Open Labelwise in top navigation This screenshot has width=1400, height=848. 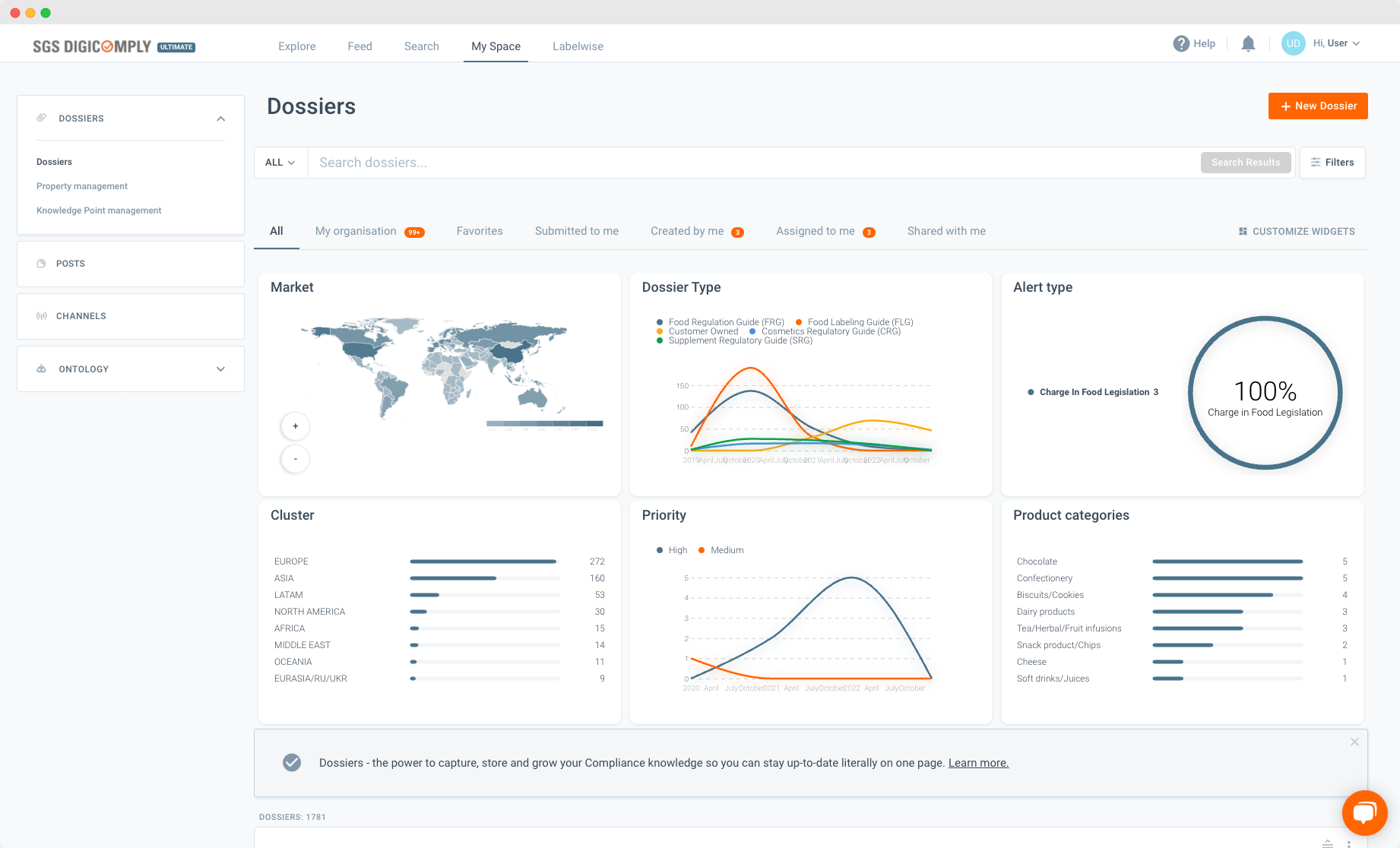578,46
